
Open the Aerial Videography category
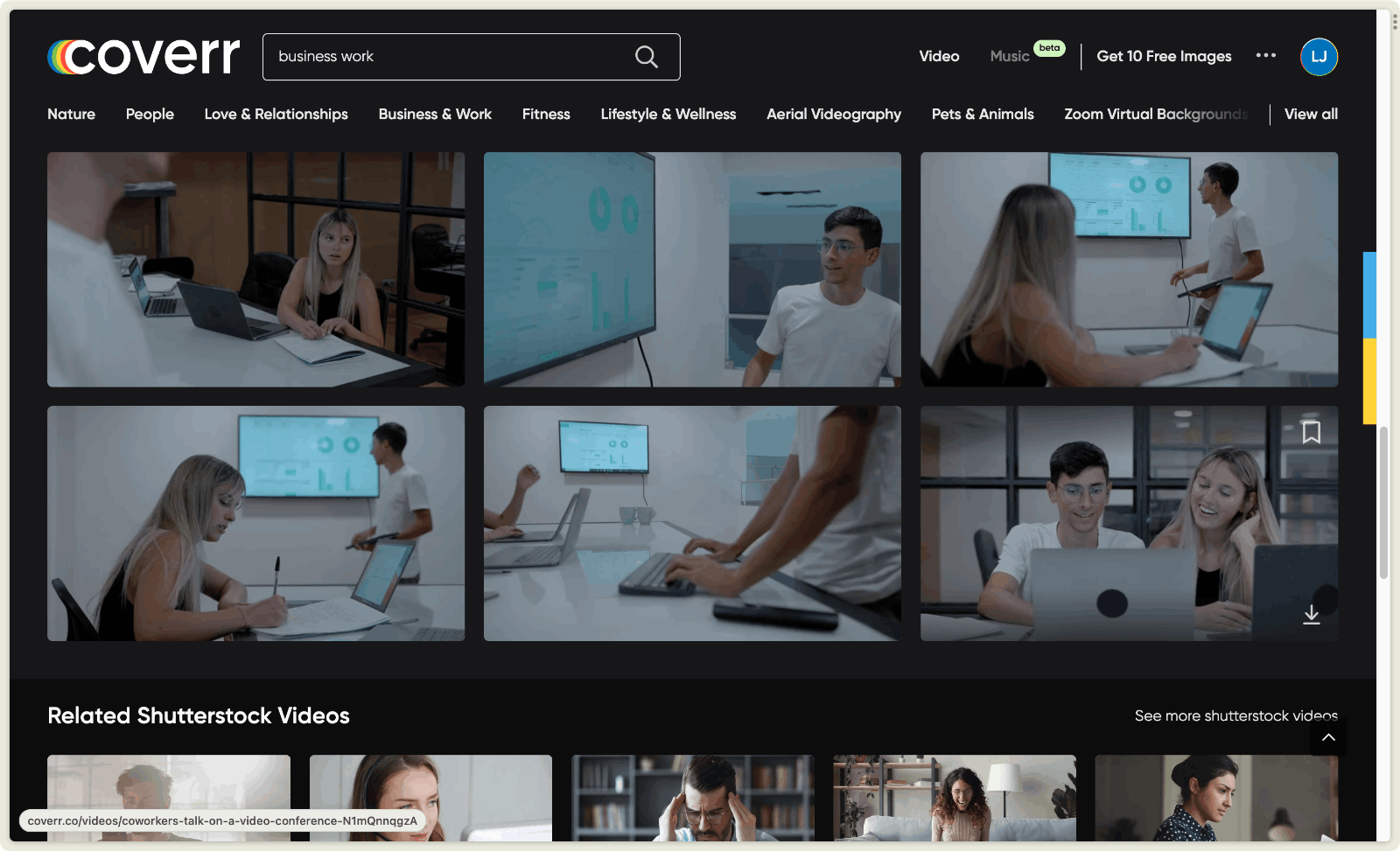(x=833, y=115)
